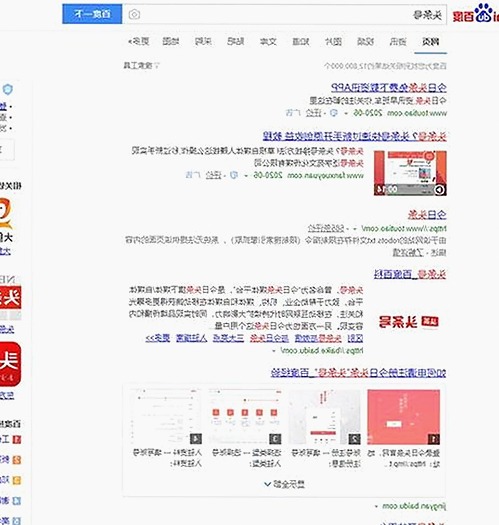The height and width of the screenshot is (525, 499).
Task: Play the fanxueyuan video thumbnail
Action: 410,173
